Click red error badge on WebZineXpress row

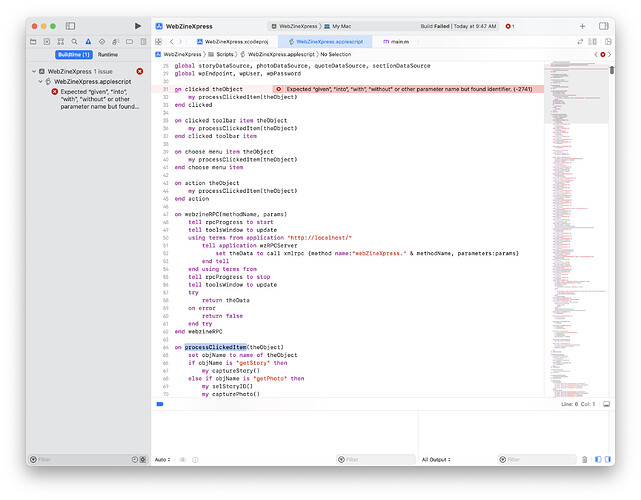[140, 72]
